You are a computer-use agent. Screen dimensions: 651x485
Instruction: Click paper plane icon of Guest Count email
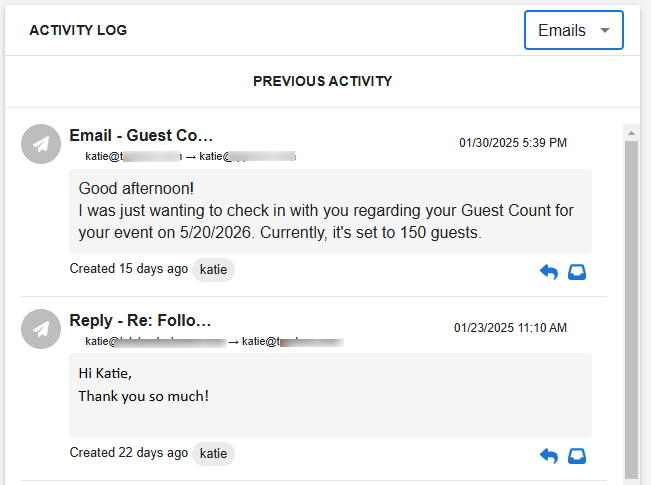[x=41, y=144]
